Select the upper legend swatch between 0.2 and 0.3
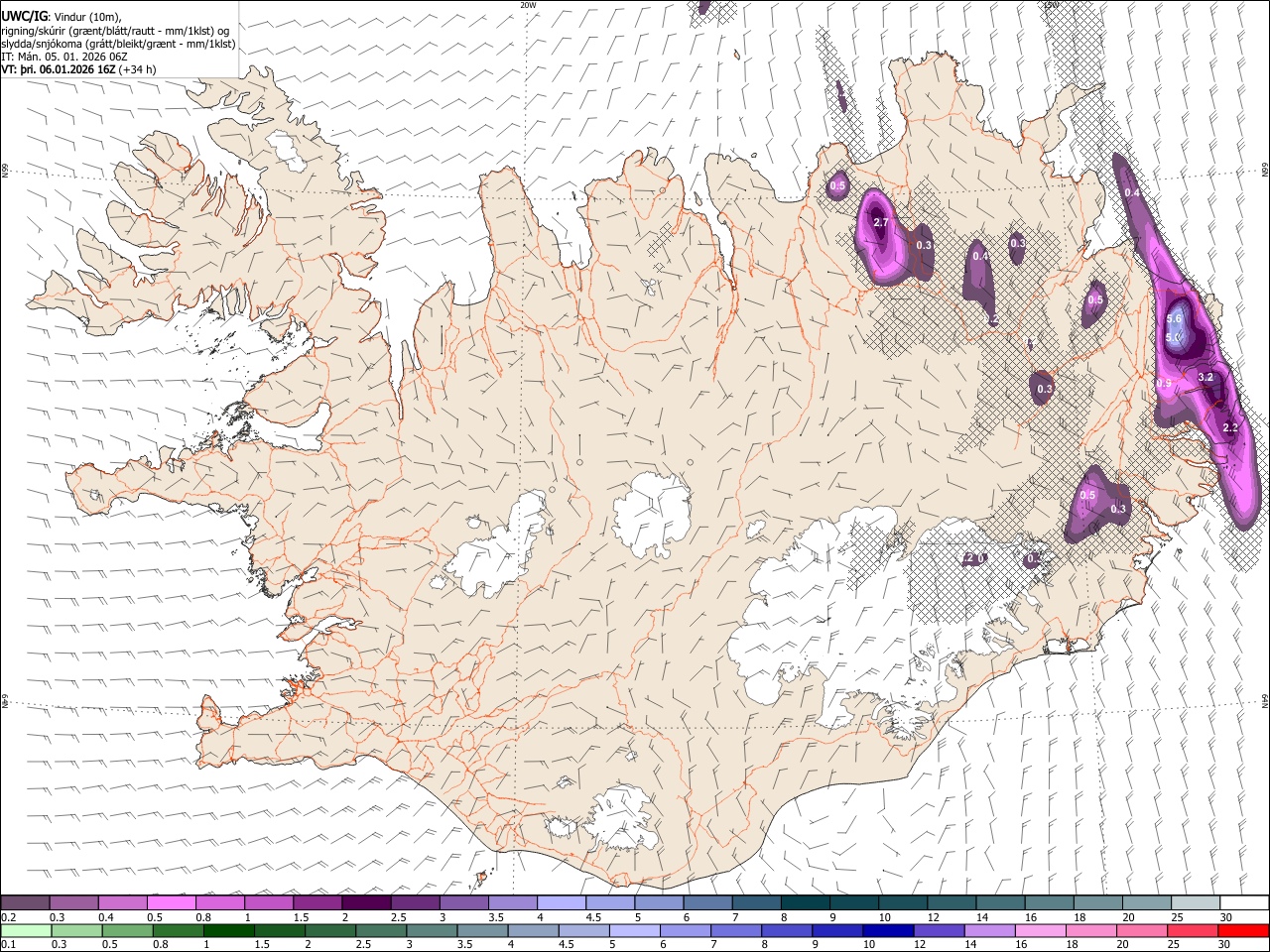Image resolution: width=1270 pixels, height=952 pixels. click(25, 902)
